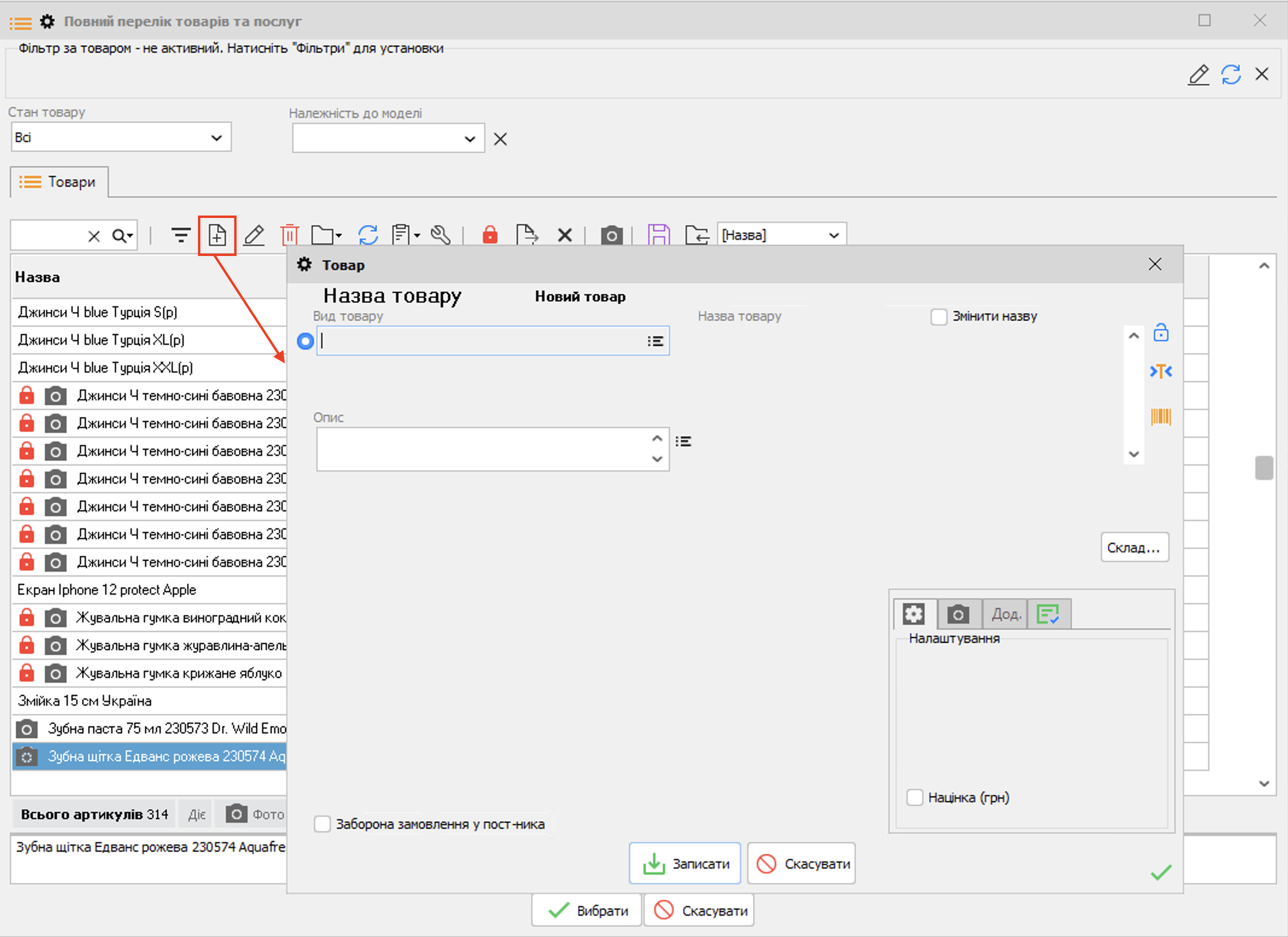The image size is (1288, 937).
Task: Toggle 'Заборона замовлення у пост-ника' checkbox
Action: pyautogui.click(x=322, y=824)
